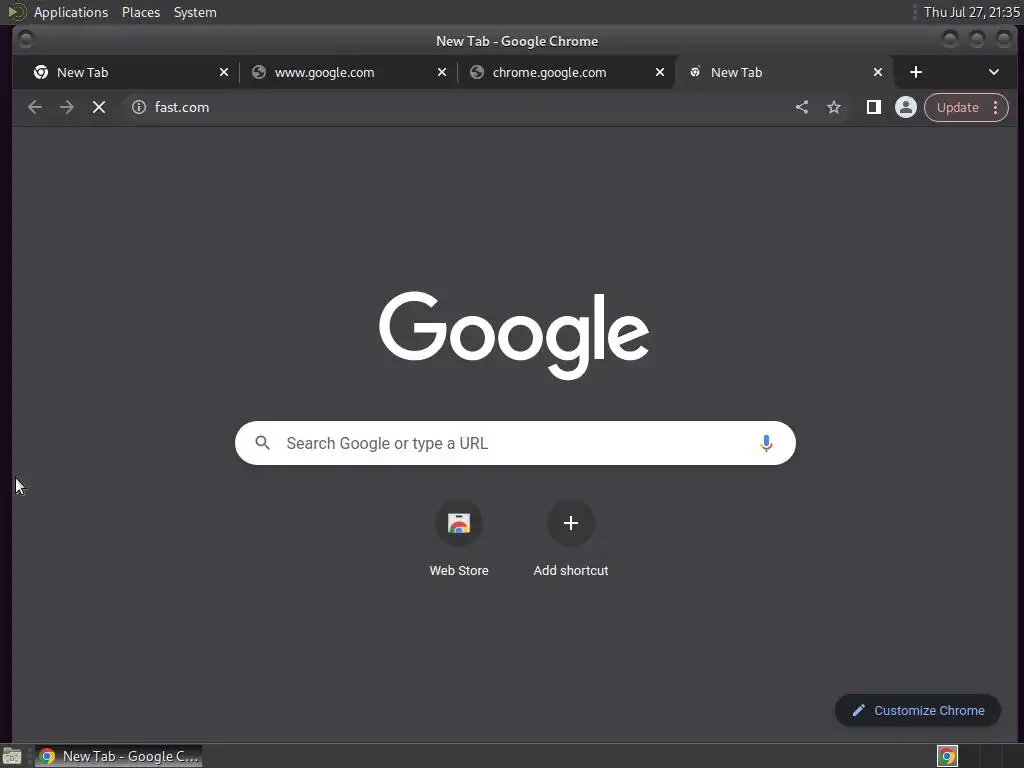Select Chrome window in the taskbar
The width and height of the screenshot is (1024, 768).
tap(118, 756)
